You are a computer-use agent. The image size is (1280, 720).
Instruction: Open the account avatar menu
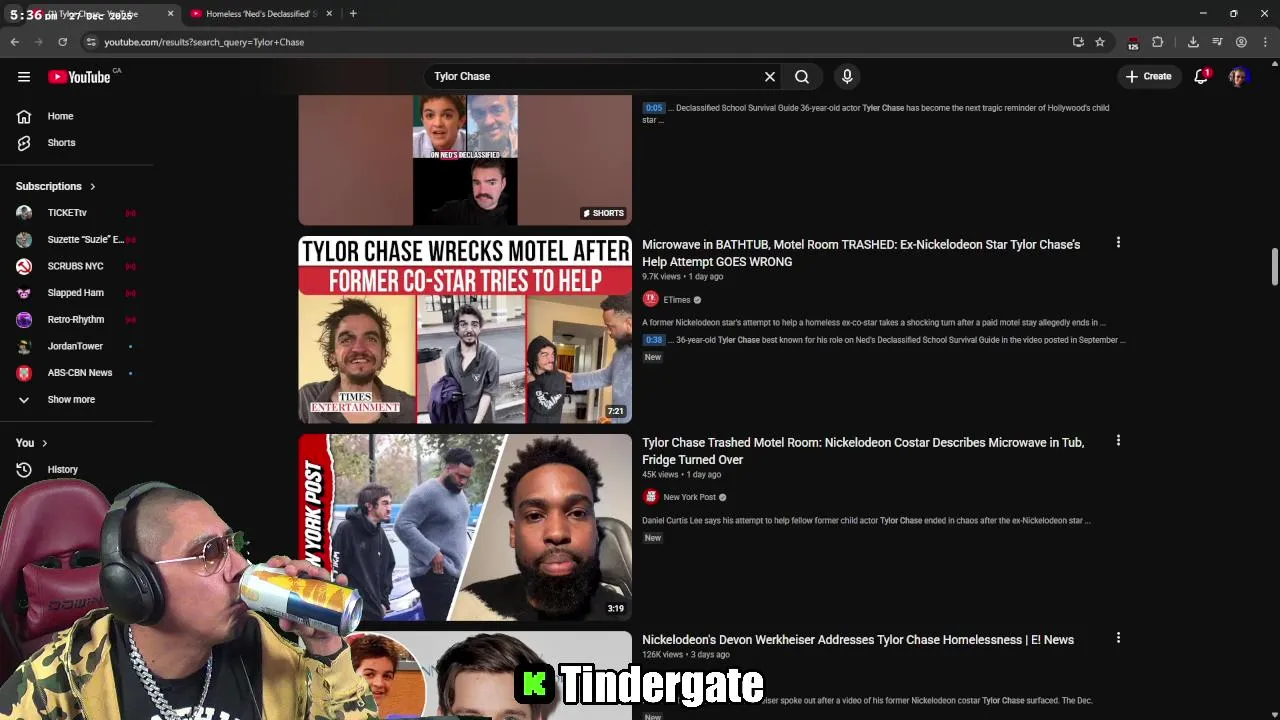click(x=1240, y=76)
